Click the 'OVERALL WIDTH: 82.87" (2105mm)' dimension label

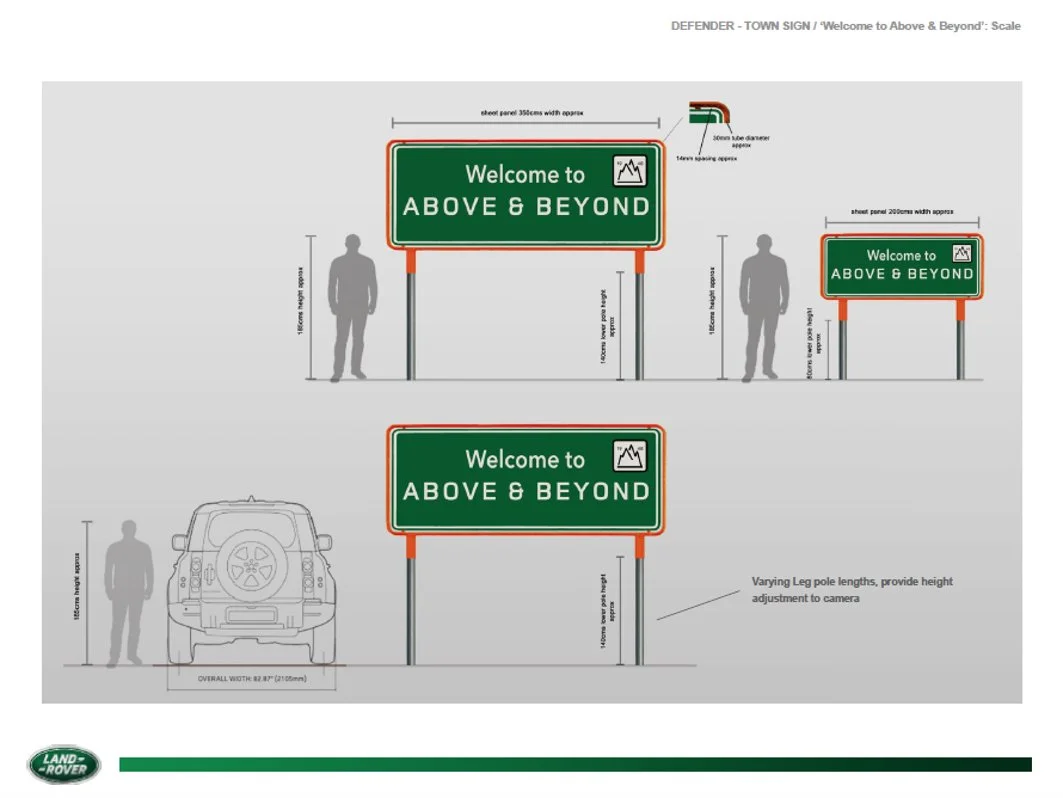[x=252, y=679]
